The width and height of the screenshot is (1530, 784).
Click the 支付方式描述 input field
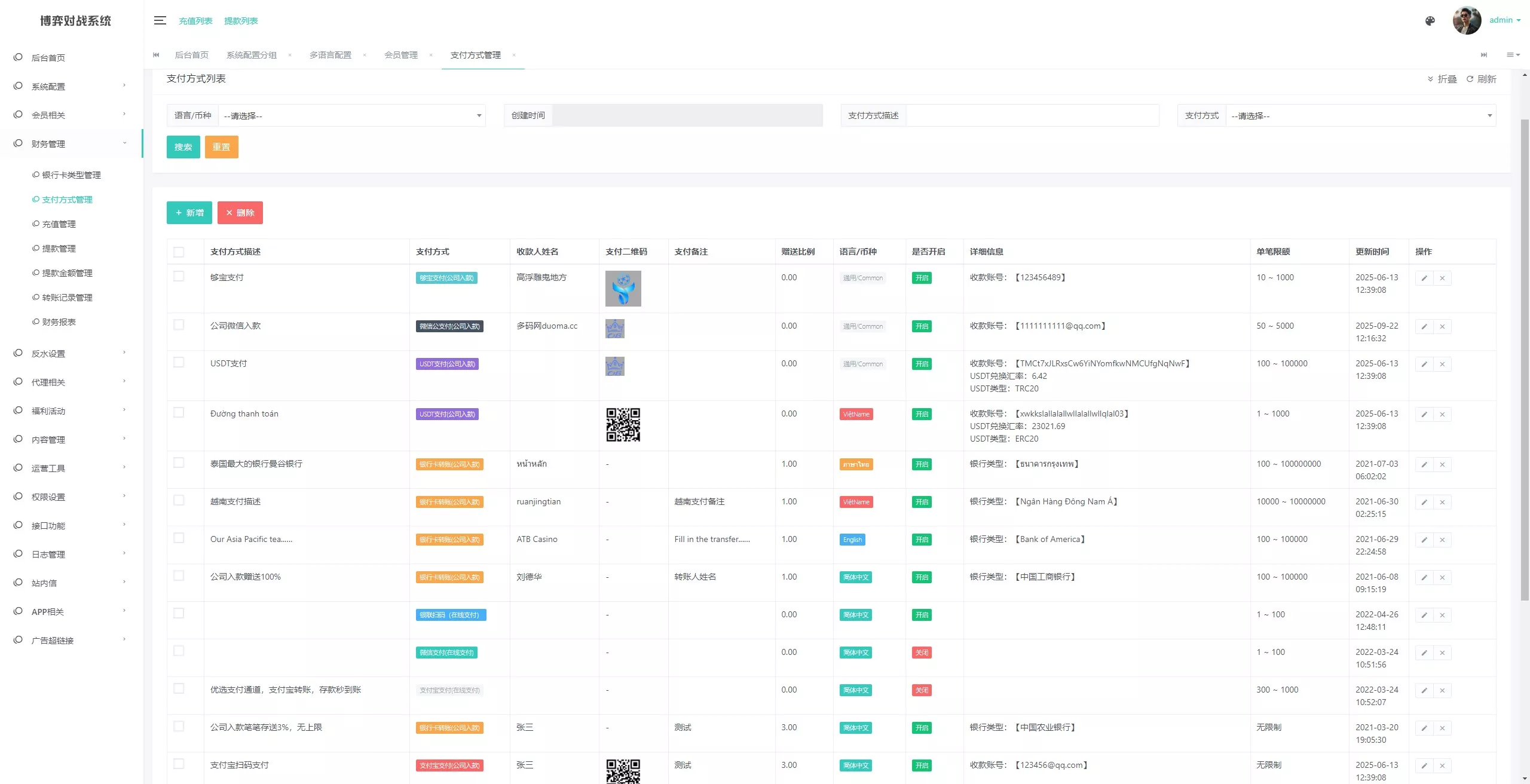click(x=1032, y=115)
